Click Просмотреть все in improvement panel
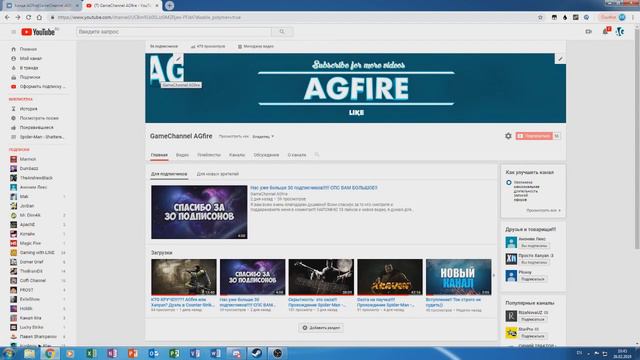The width and height of the screenshot is (640, 360). [x=543, y=210]
